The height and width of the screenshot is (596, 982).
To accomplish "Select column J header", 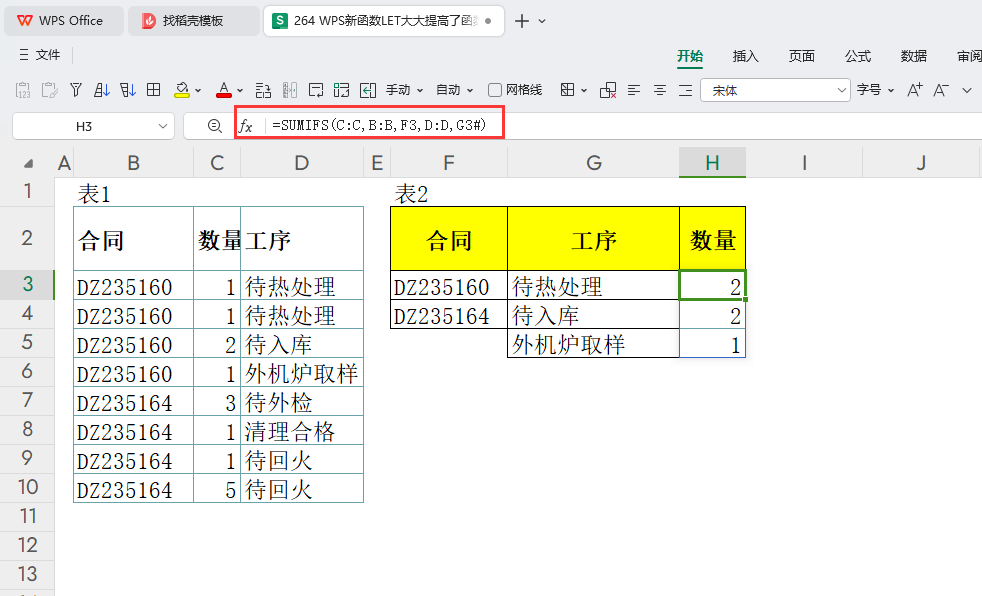I will (x=921, y=163).
